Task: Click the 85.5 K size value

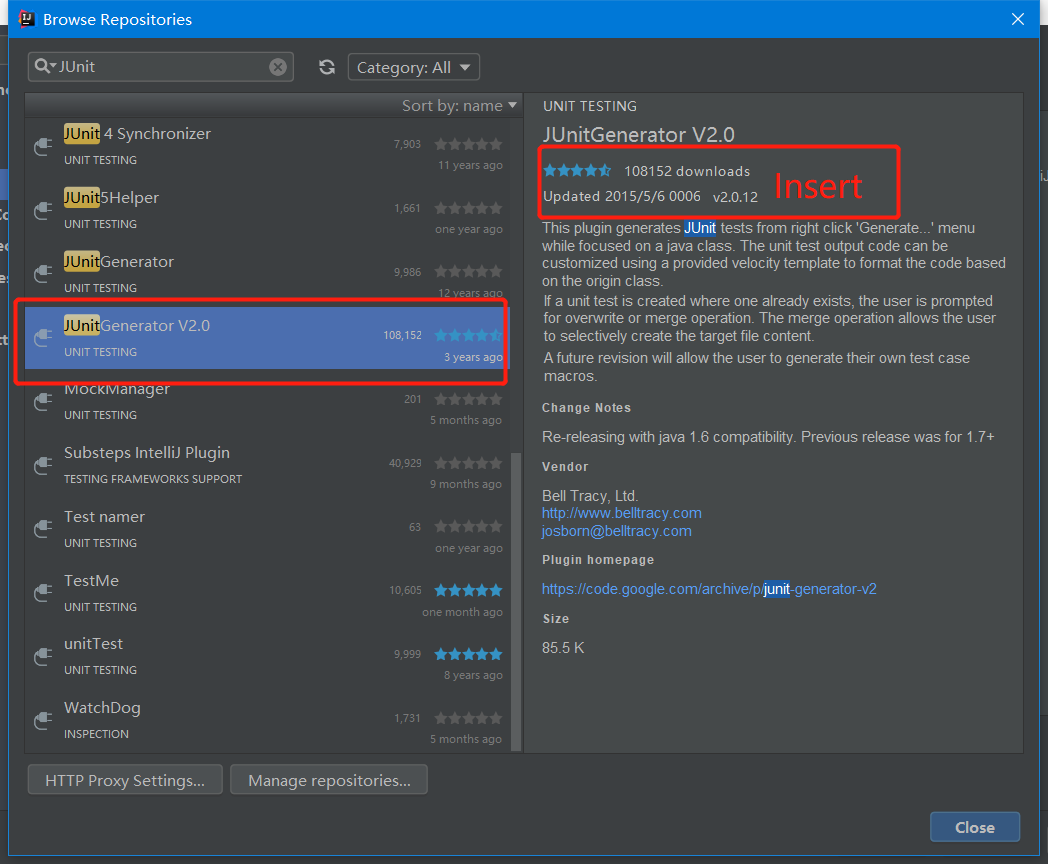Action: coord(563,648)
